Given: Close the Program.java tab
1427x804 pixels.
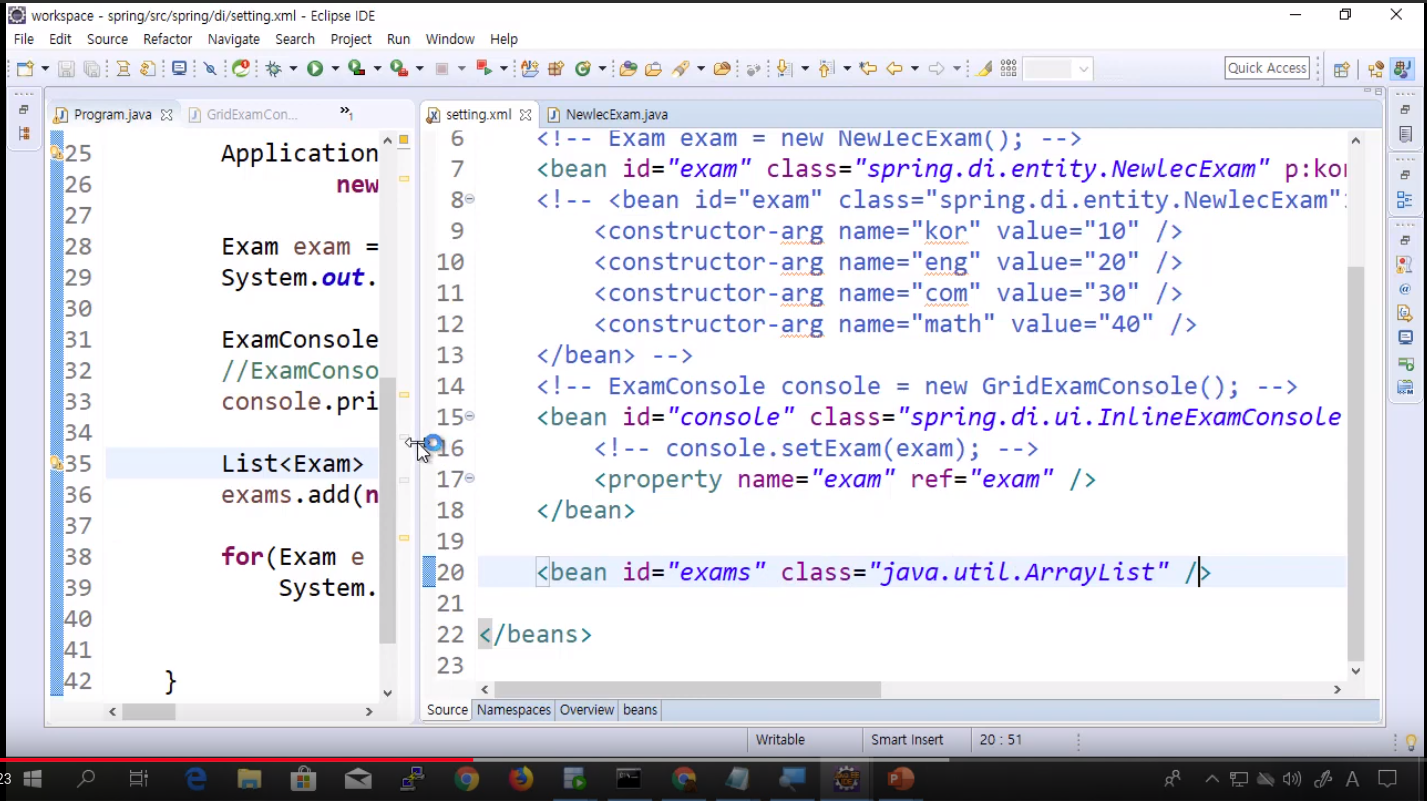Looking at the screenshot, I should point(167,115).
